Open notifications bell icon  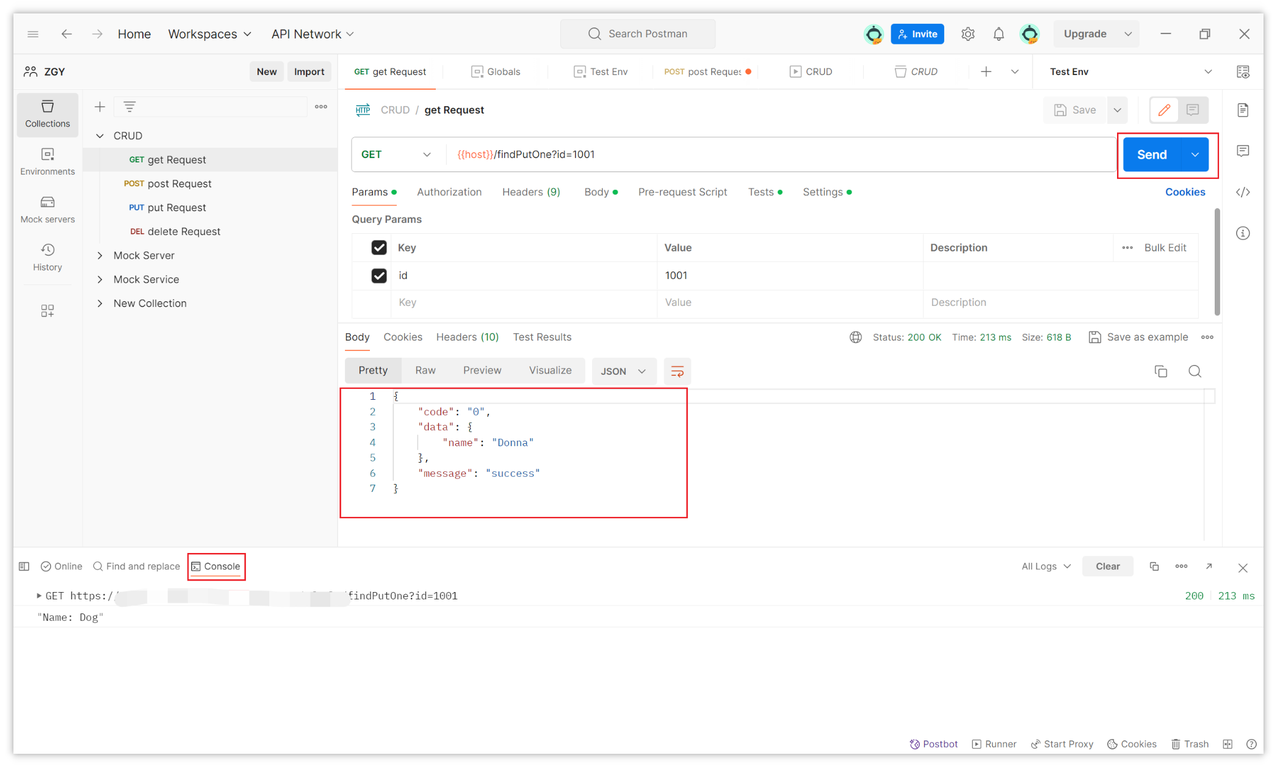[x=998, y=34]
